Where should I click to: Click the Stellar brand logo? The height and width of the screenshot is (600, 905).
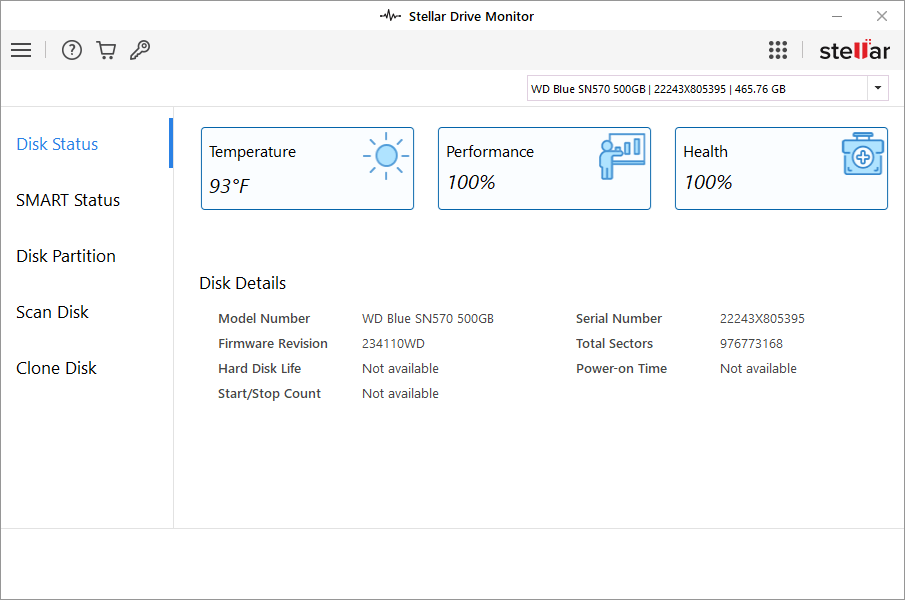854,50
